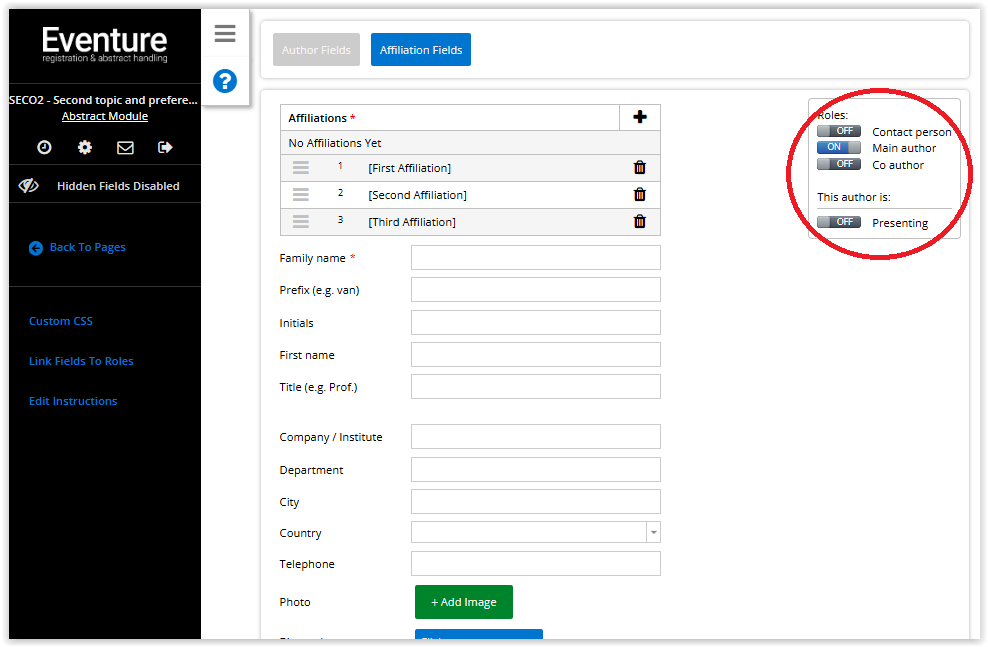Open settings gear icon in sidebar
The height and width of the screenshot is (647, 988).
click(85, 147)
